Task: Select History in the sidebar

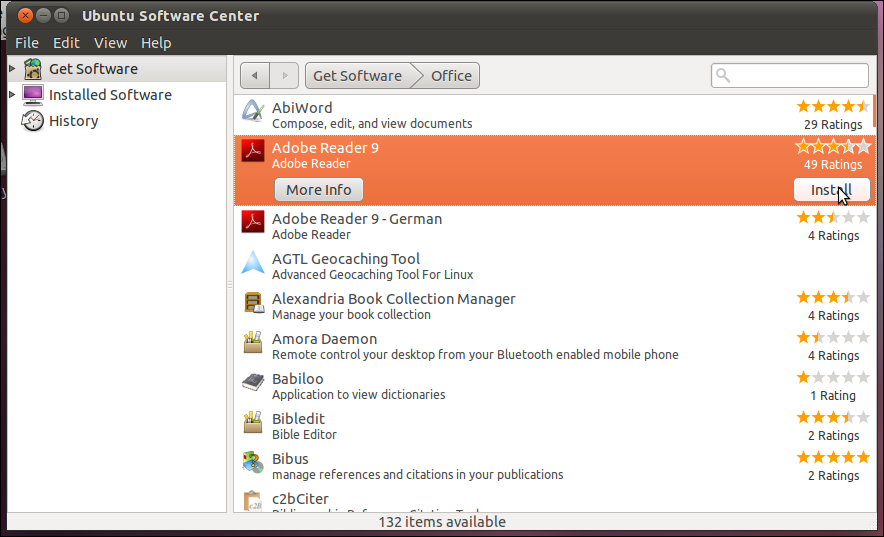Action: 117,121
